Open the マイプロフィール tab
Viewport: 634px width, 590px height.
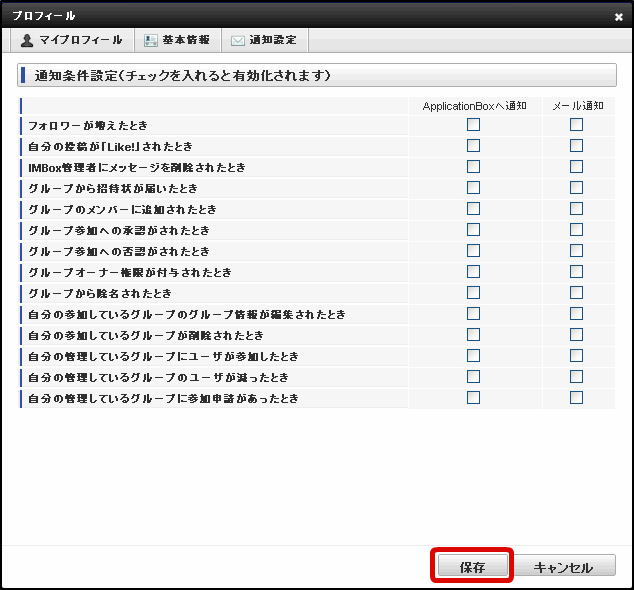point(72,40)
